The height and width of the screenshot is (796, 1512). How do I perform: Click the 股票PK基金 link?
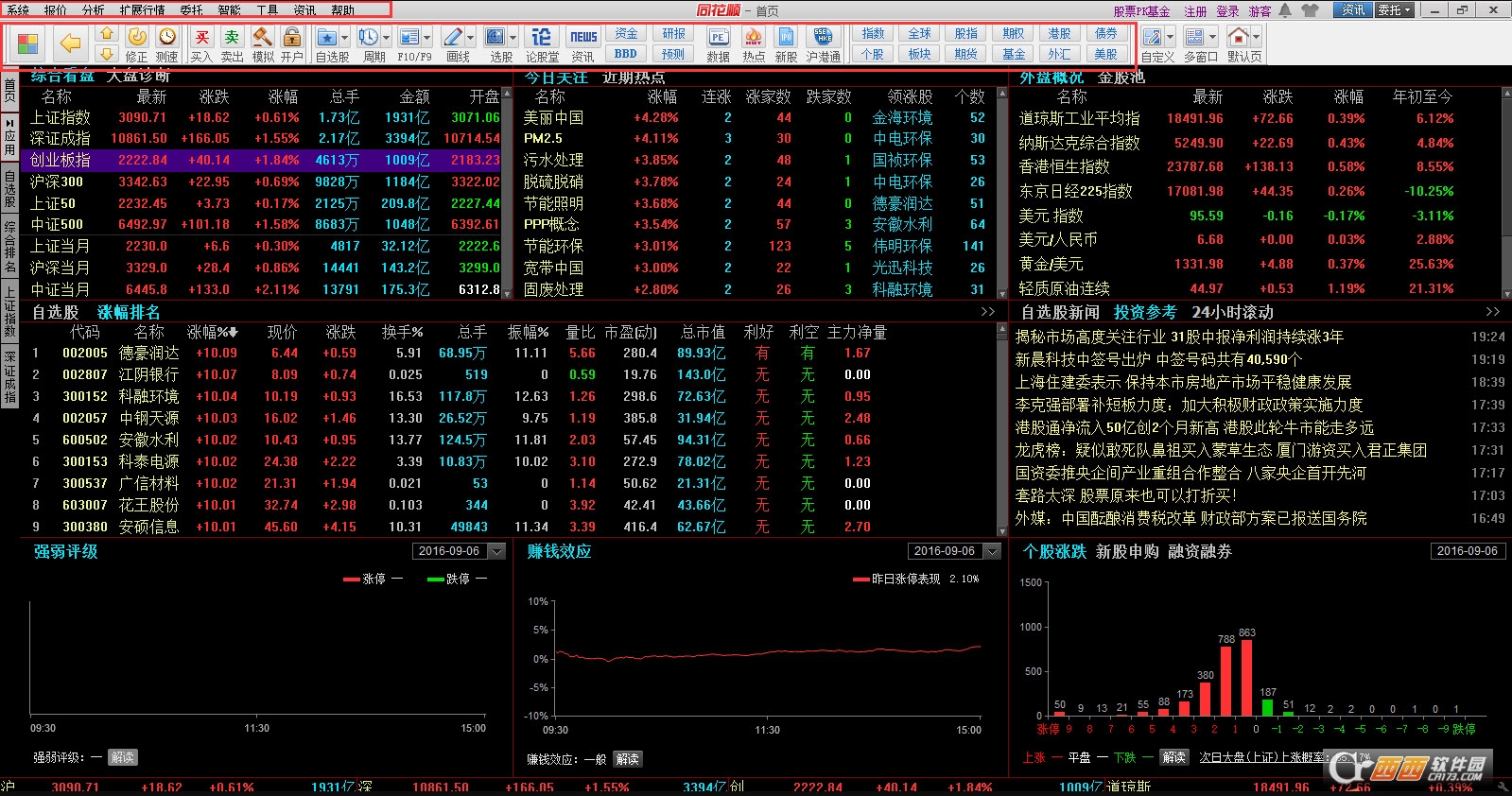tap(1141, 11)
